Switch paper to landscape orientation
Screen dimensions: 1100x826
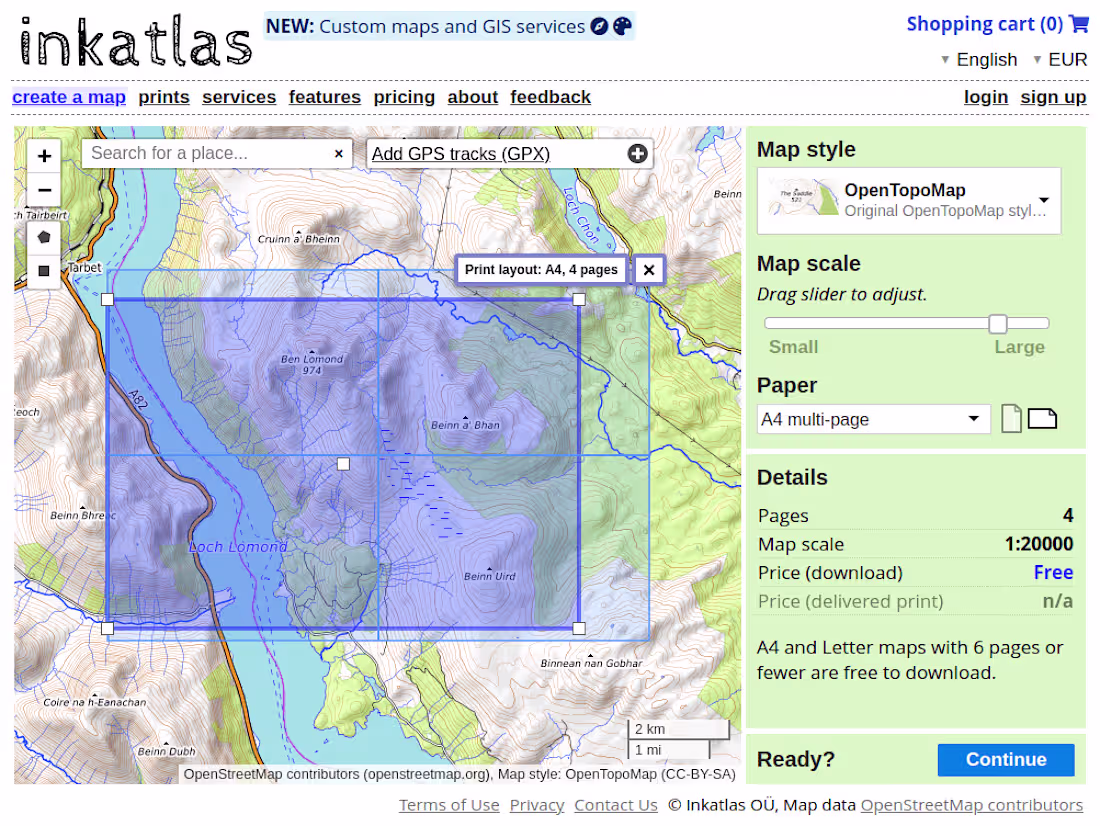coord(1043,418)
